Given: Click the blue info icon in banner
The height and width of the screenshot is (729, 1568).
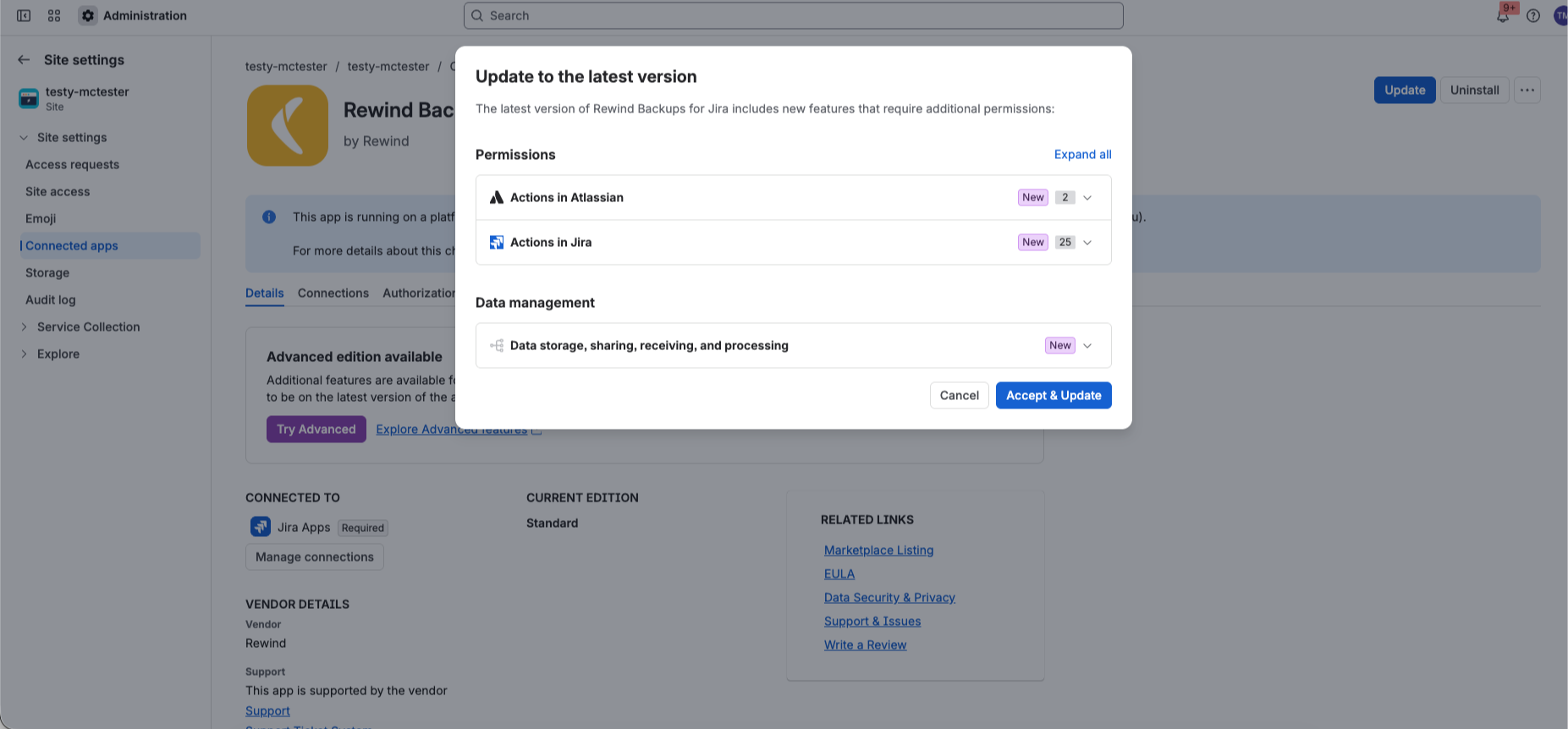Looking at the screenshot, I should pyautogui.click(x=269, y=217).
